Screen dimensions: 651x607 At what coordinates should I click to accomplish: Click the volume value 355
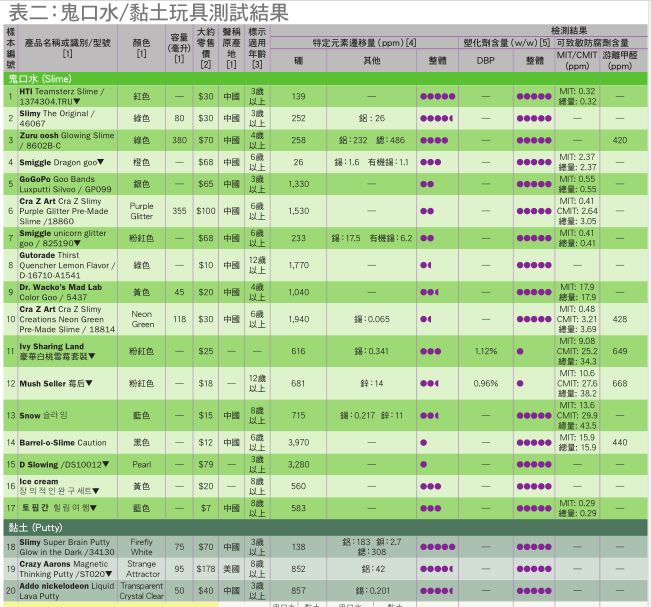coord(179,211)
